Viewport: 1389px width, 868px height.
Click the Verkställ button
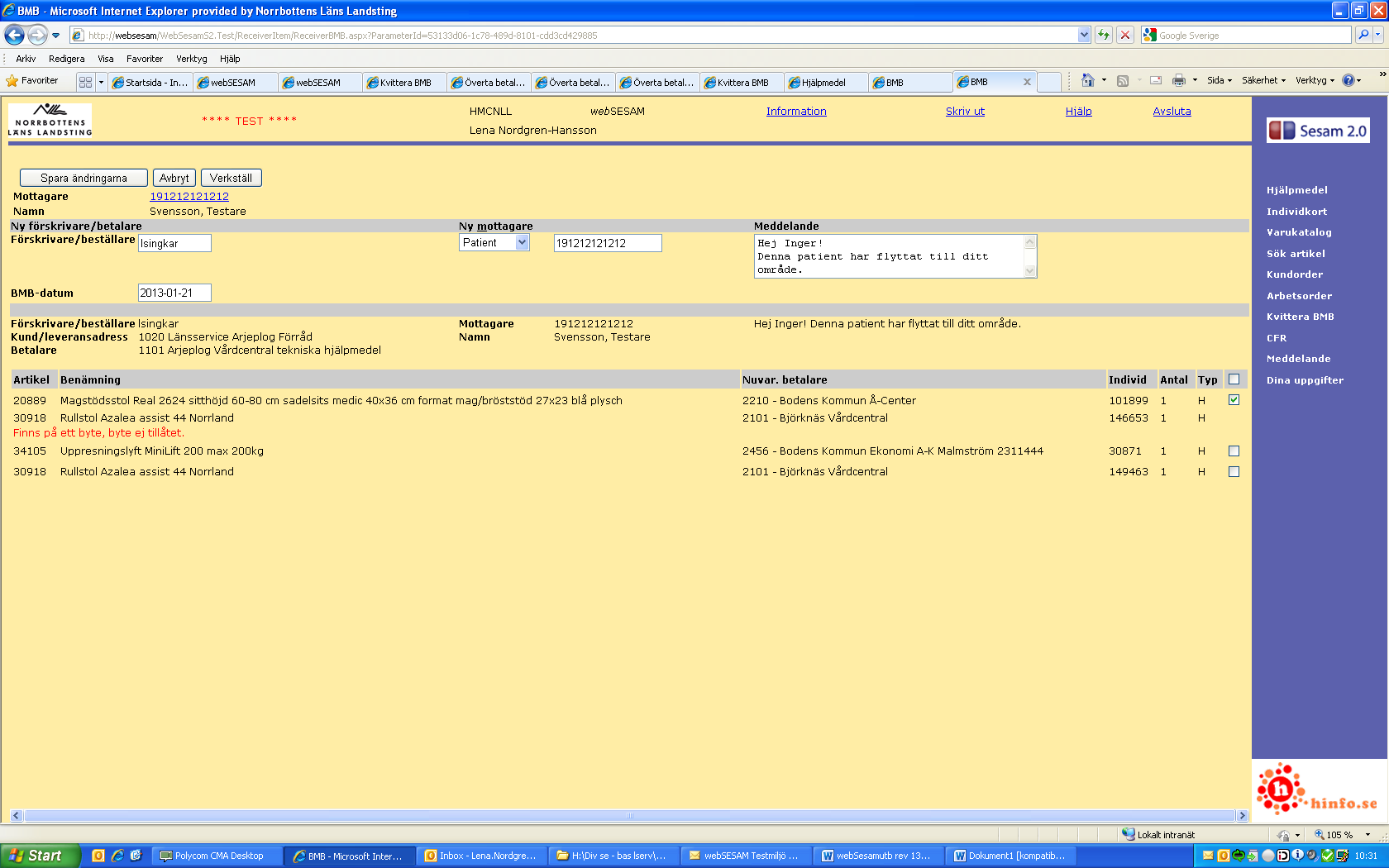click(x=231, y=178)
